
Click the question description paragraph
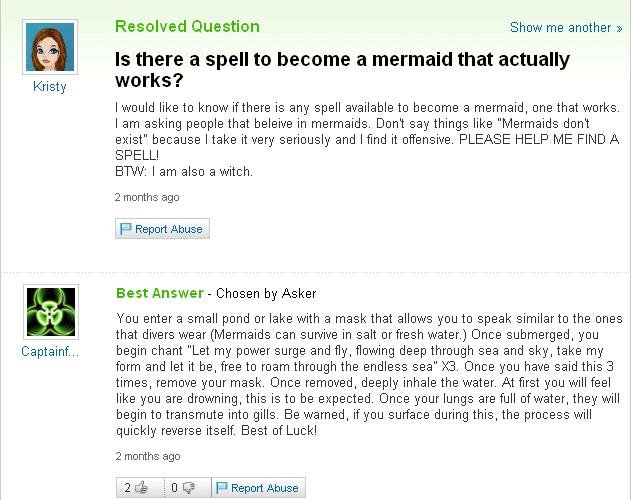[366, 139]
